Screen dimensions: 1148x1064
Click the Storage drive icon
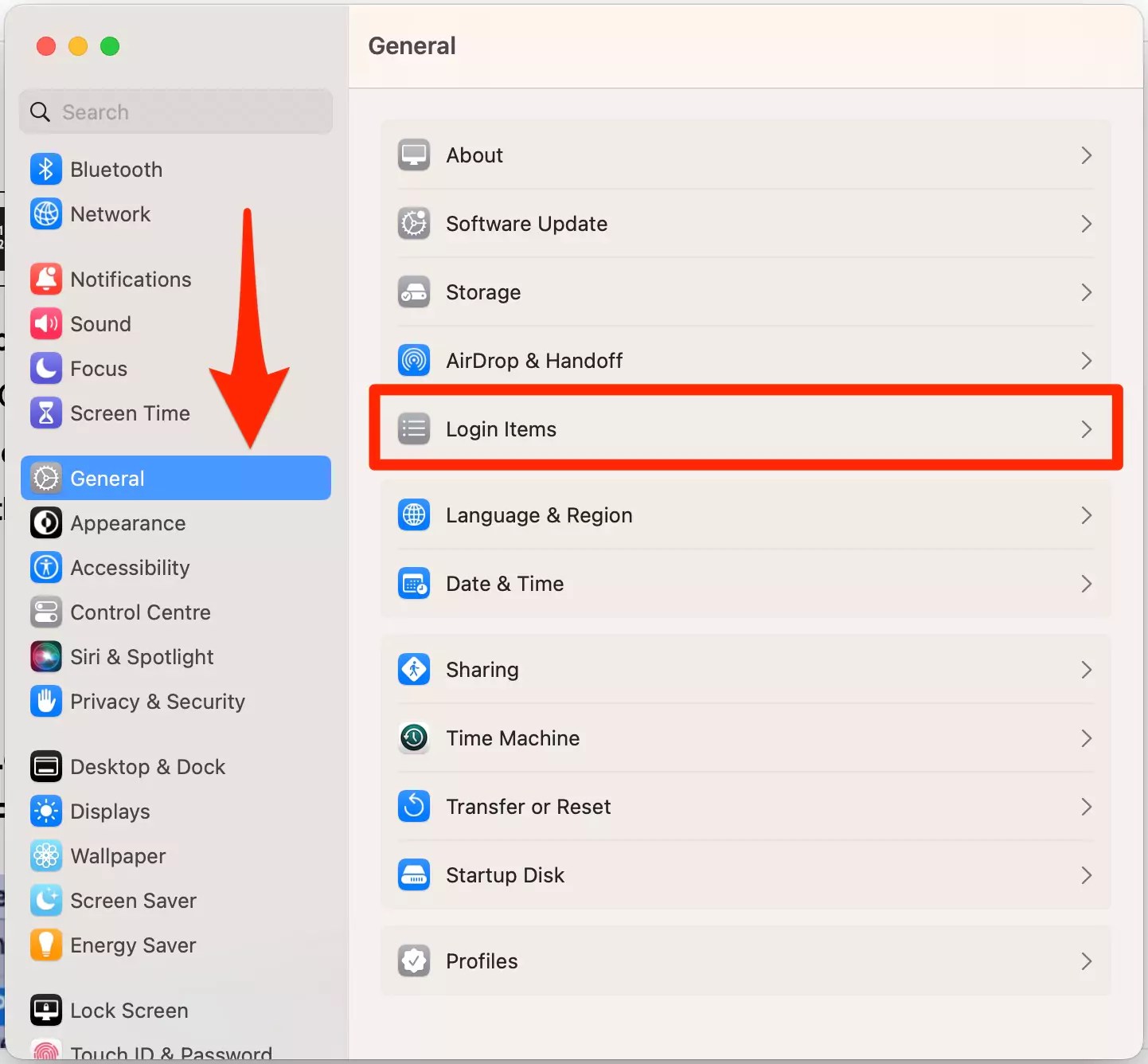(413, 291)
